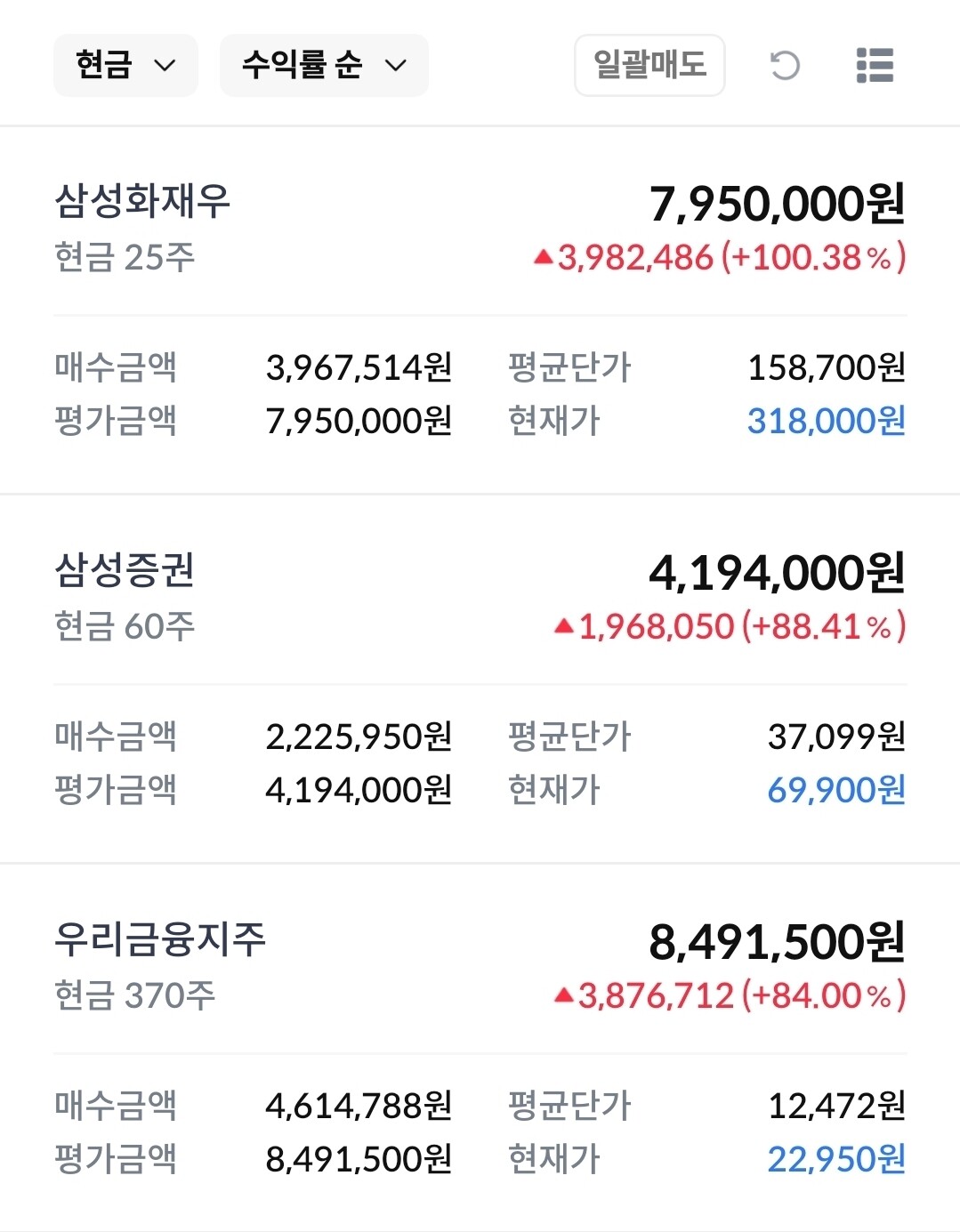Open 삼성화재우 stock details

tap(142, 201)
